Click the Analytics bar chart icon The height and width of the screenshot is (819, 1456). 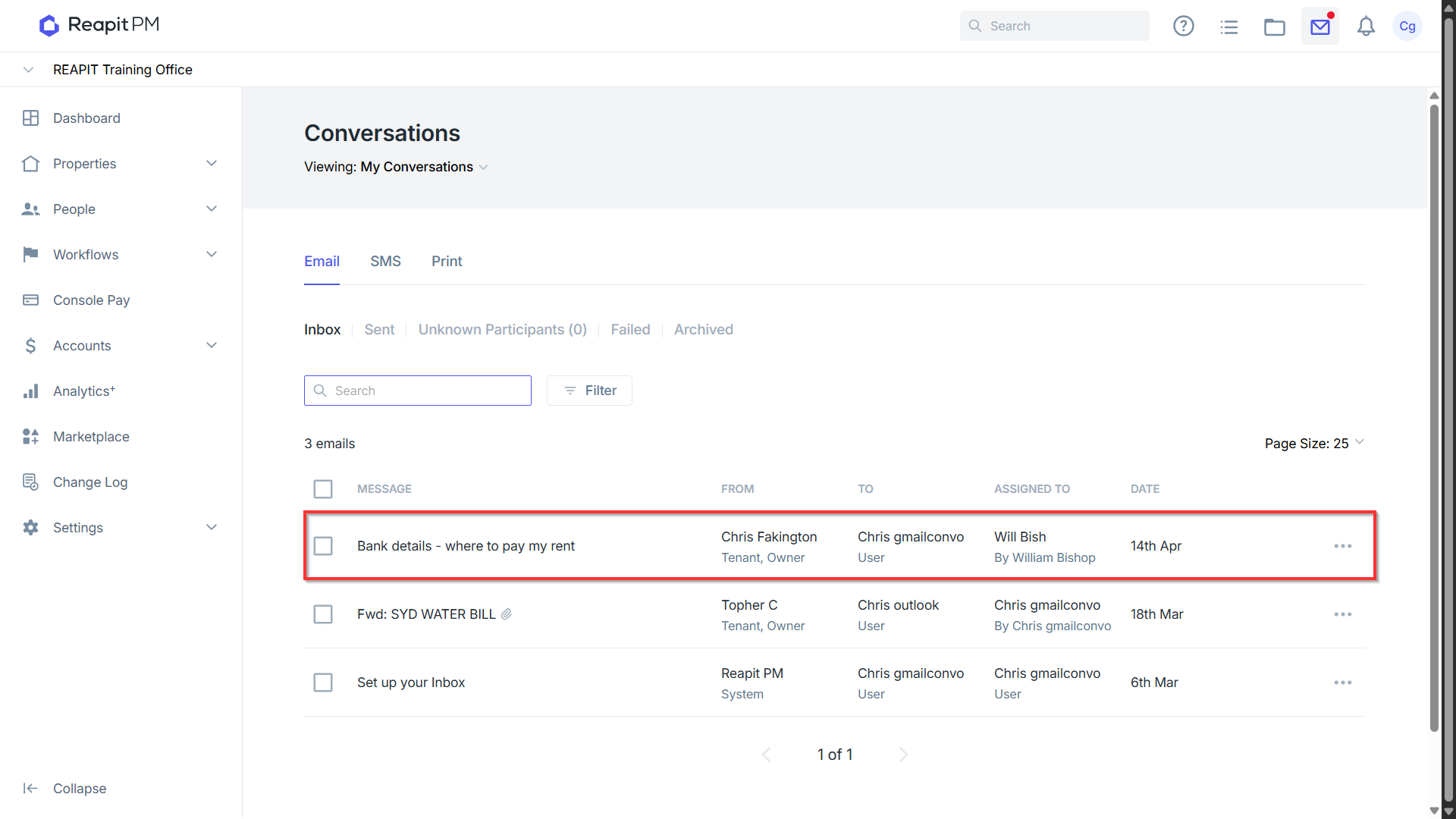tap(30, 391)
